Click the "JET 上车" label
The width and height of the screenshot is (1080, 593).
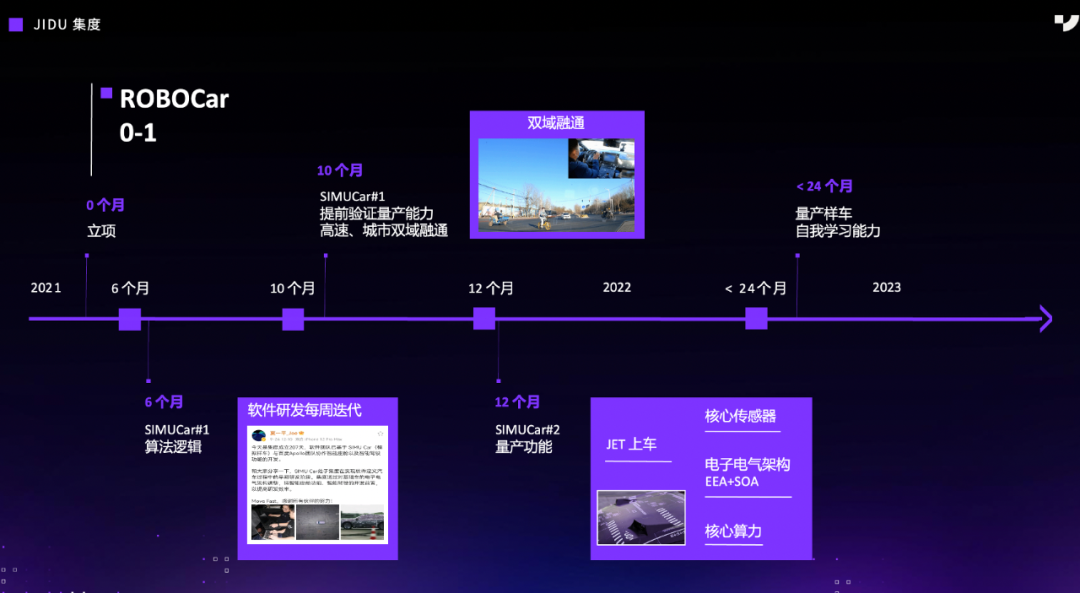point(632,444)
